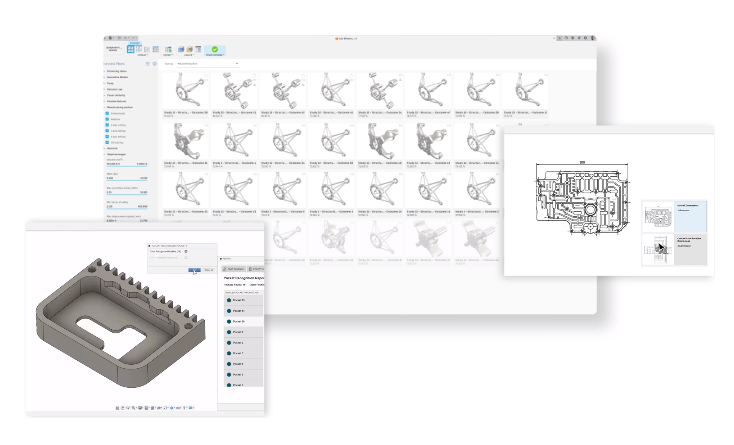
Task: Select the thumbnail view display icon
Action: (x=131, y=49)
